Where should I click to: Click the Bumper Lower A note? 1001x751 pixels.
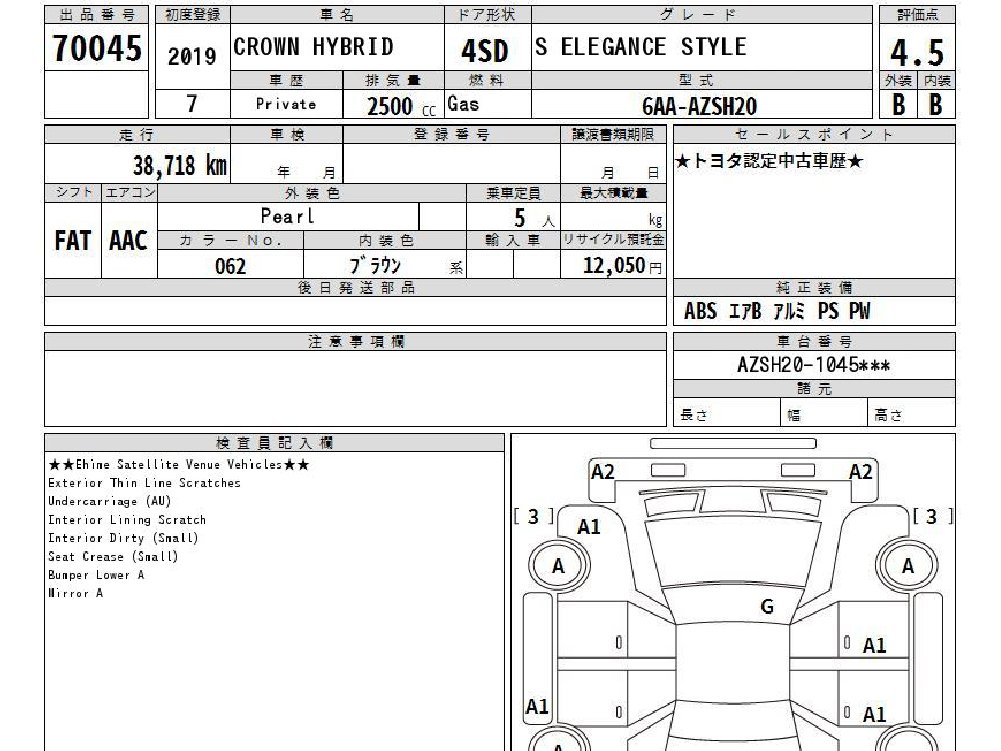tap(96, 575)
